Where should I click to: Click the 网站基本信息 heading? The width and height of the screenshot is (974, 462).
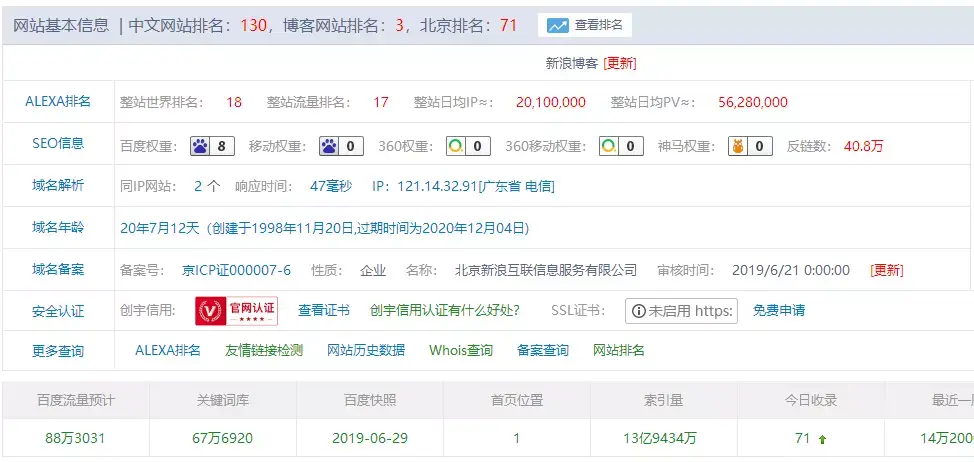(61, 25)
